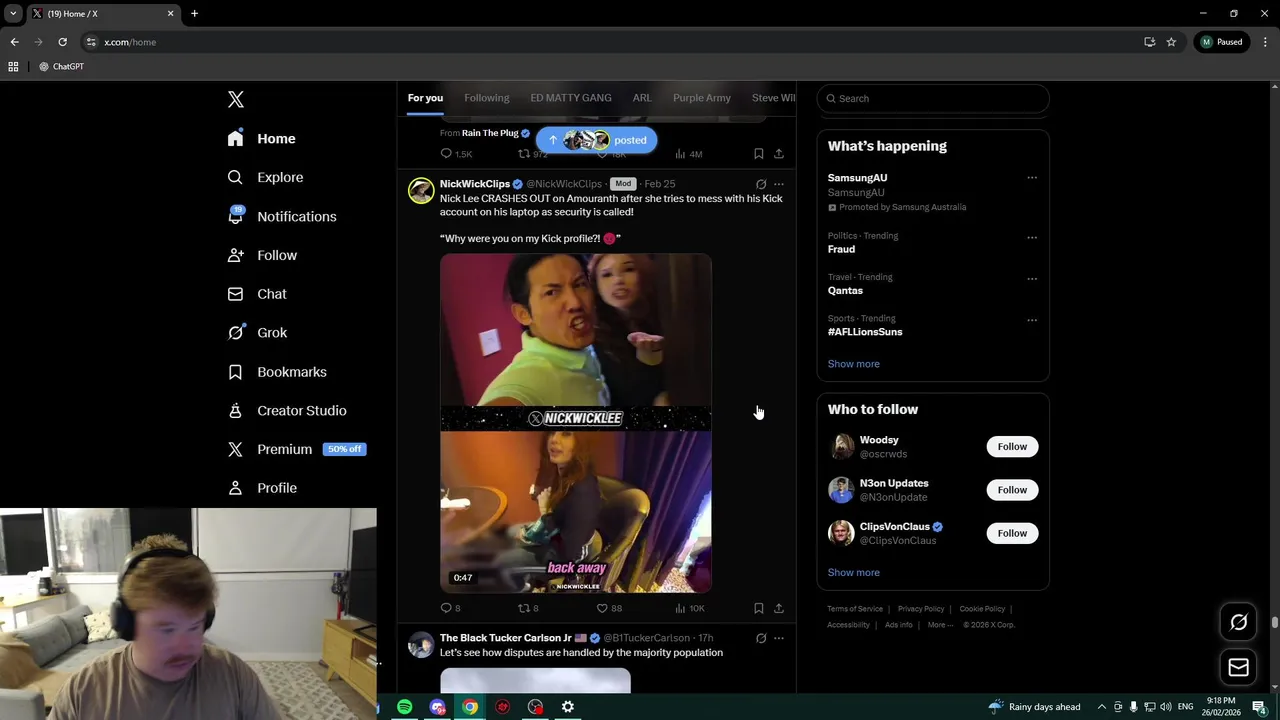Open Bookmarks from the sidebar
The width and height of the screenshot is (1280, 720).
(x=277, y=372)
